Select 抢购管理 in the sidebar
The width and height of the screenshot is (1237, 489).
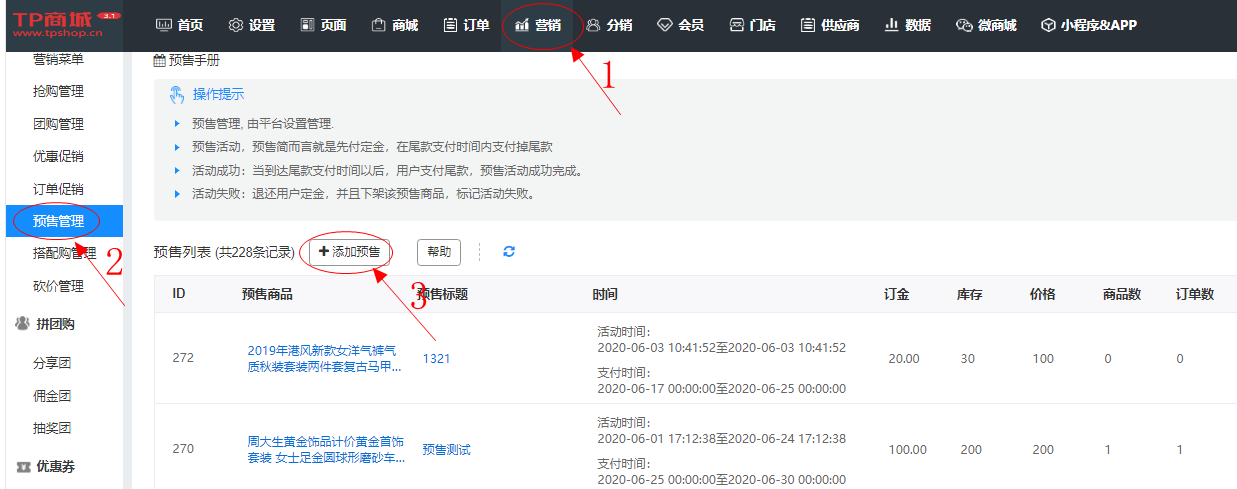pyautogui.click(x=58, y=91)
